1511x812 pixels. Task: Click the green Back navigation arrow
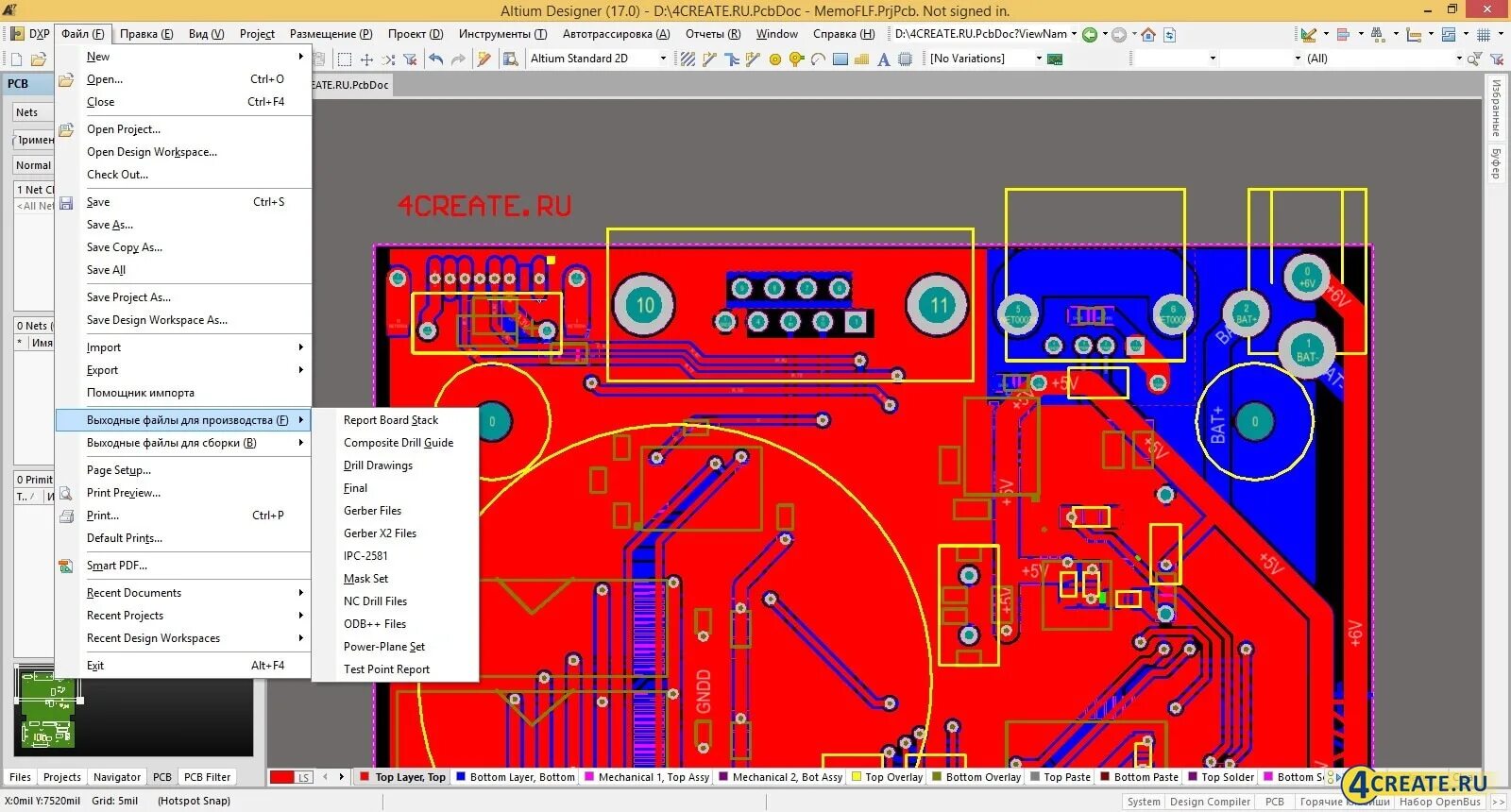(x=1090, y=34)
